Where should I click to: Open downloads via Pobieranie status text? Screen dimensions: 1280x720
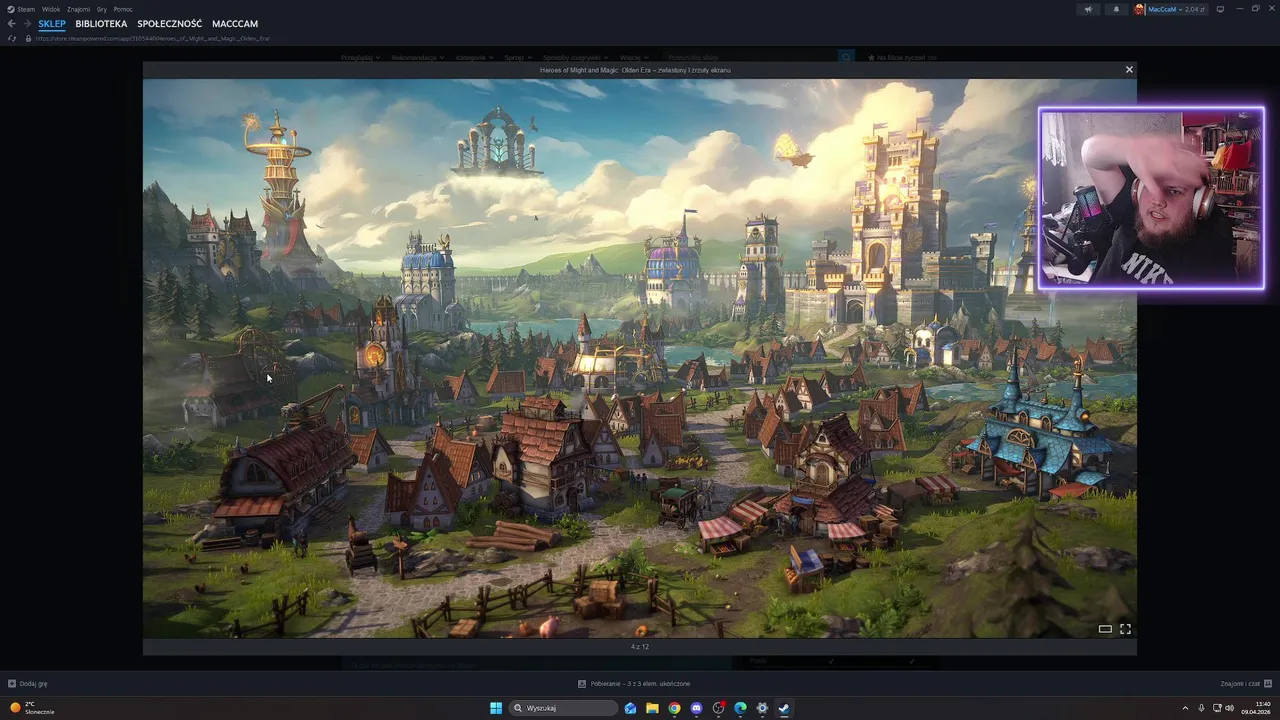[x=640, y=684]
